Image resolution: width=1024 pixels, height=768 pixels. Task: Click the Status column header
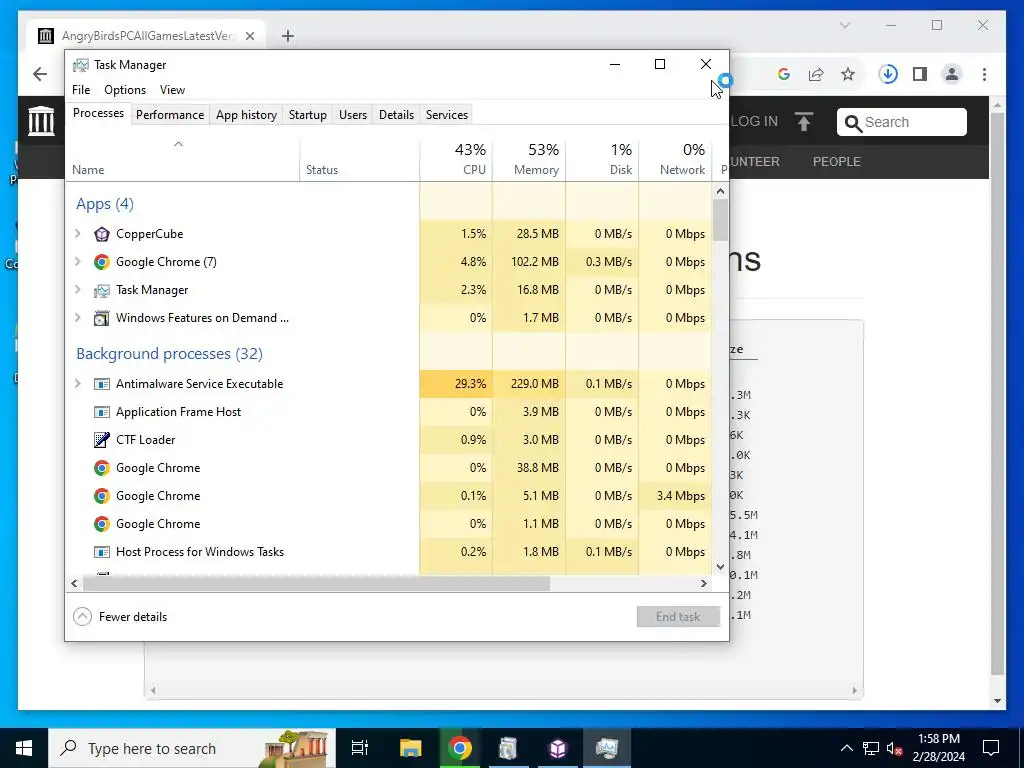[359, 159]
